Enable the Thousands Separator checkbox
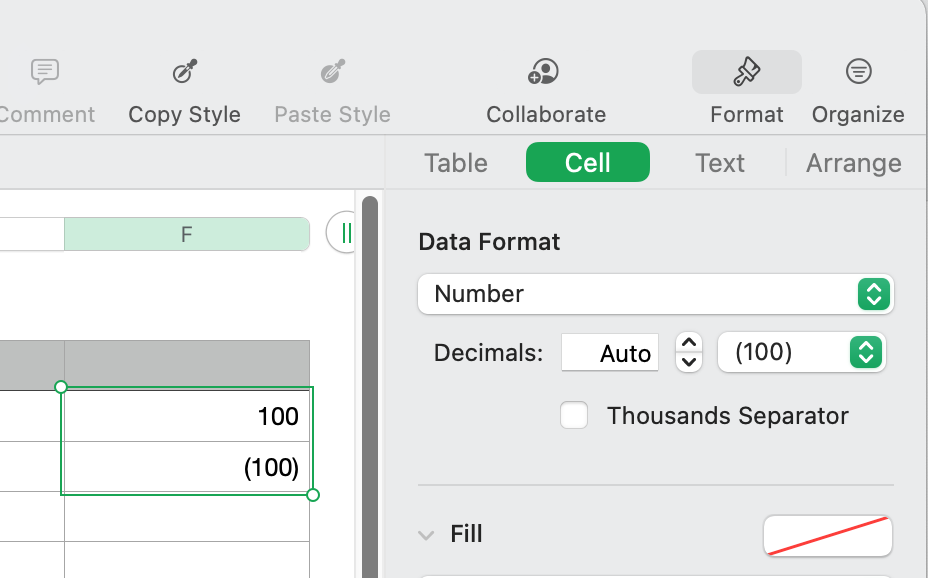928x578 pixels. [574, 415]
